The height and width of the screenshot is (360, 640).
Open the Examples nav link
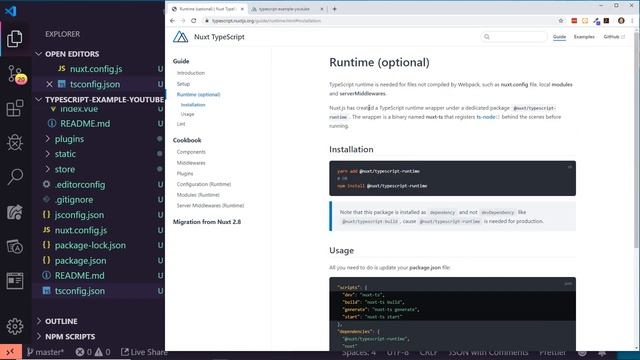584,37
